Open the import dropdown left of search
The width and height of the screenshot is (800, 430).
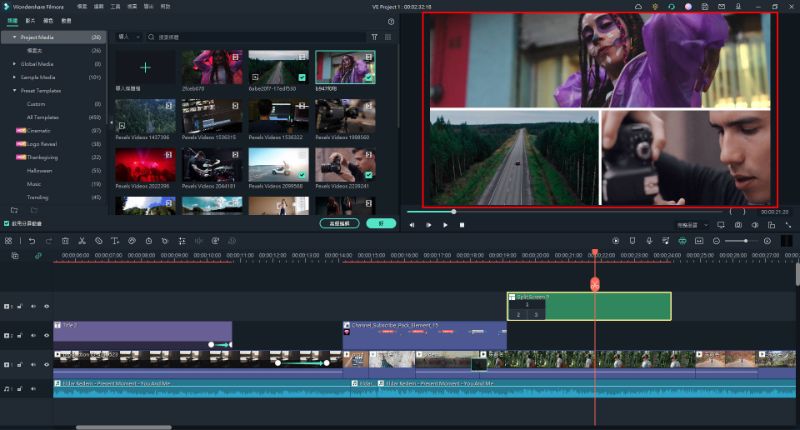129,37
